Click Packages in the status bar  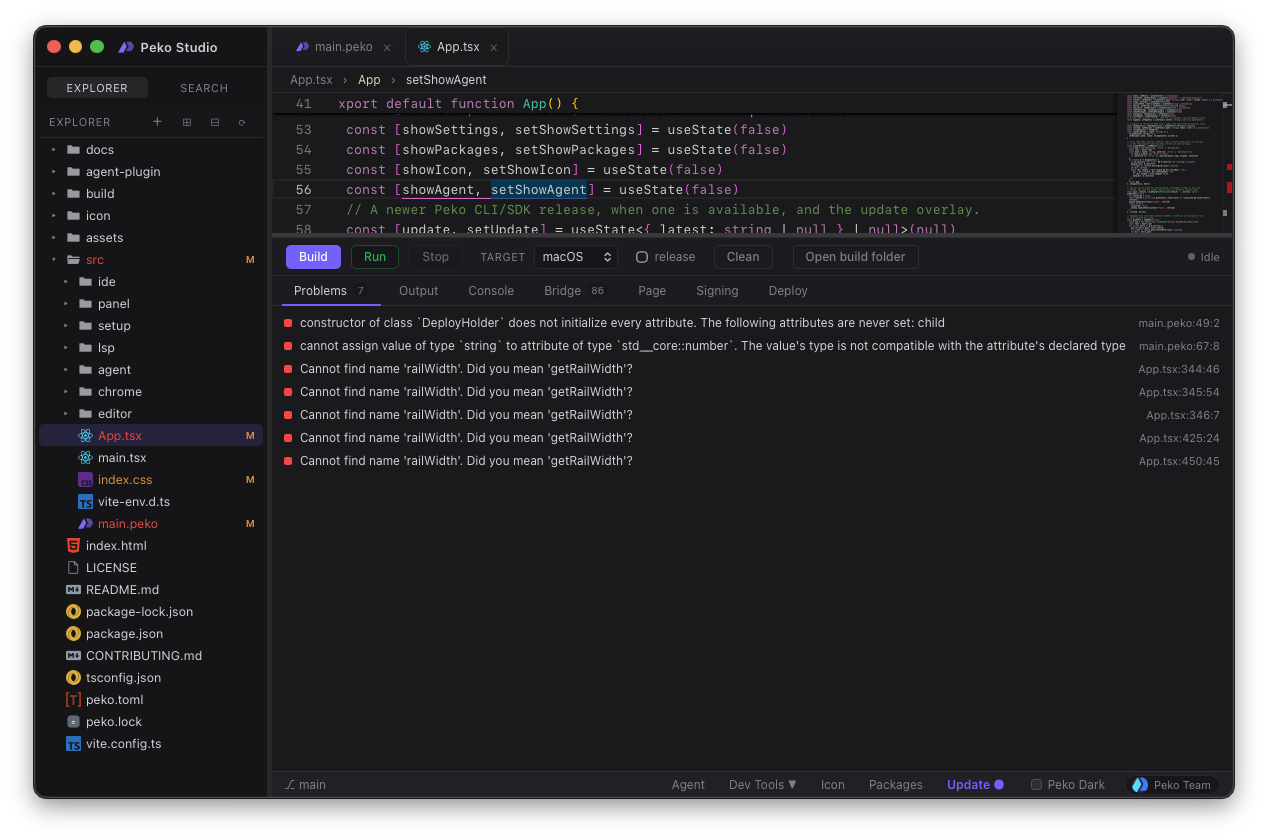pyautogui.click(x=896, y=785)
